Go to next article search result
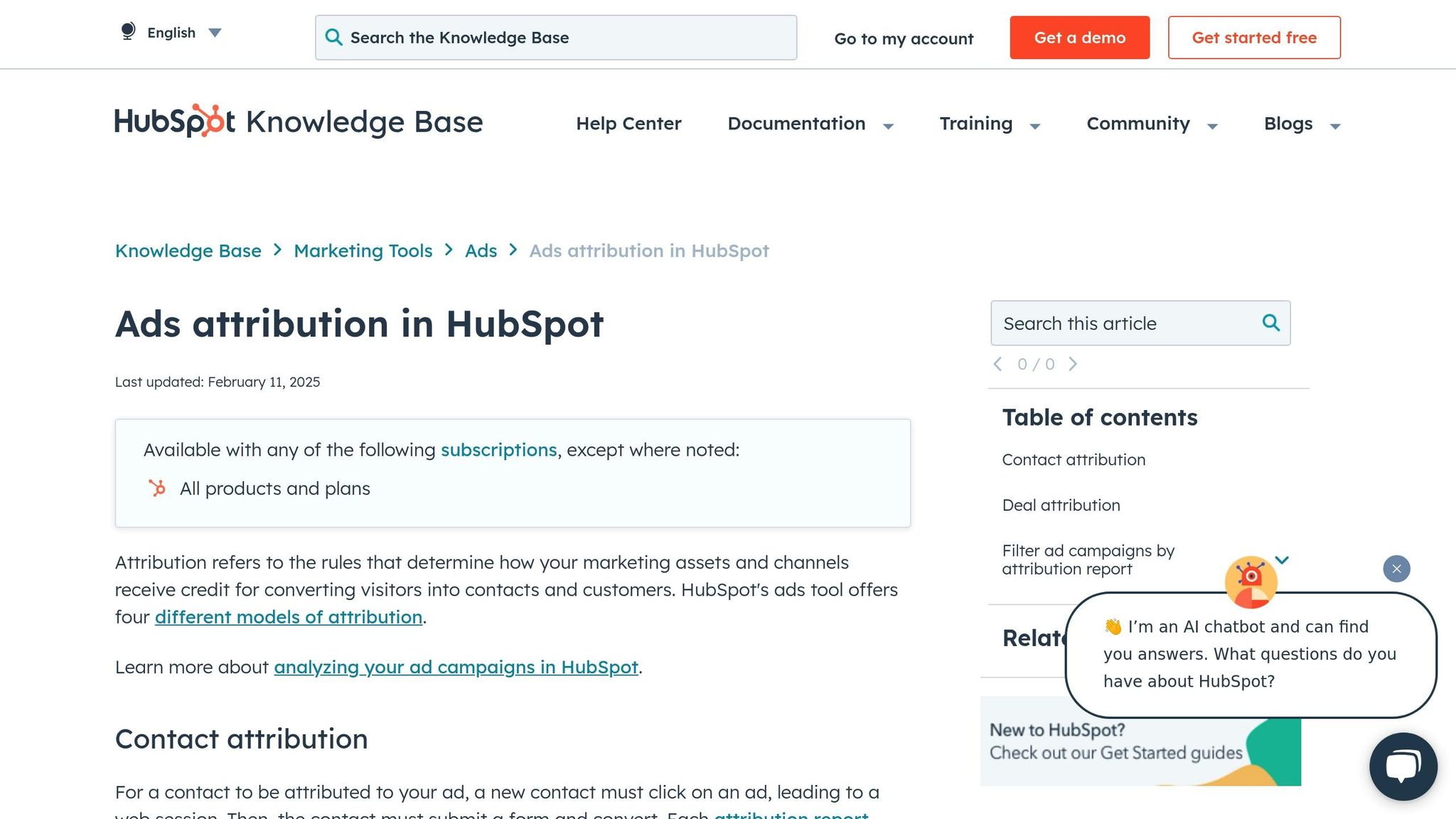The height and width of the screenshot is (819, 1456). [1073, 364]
